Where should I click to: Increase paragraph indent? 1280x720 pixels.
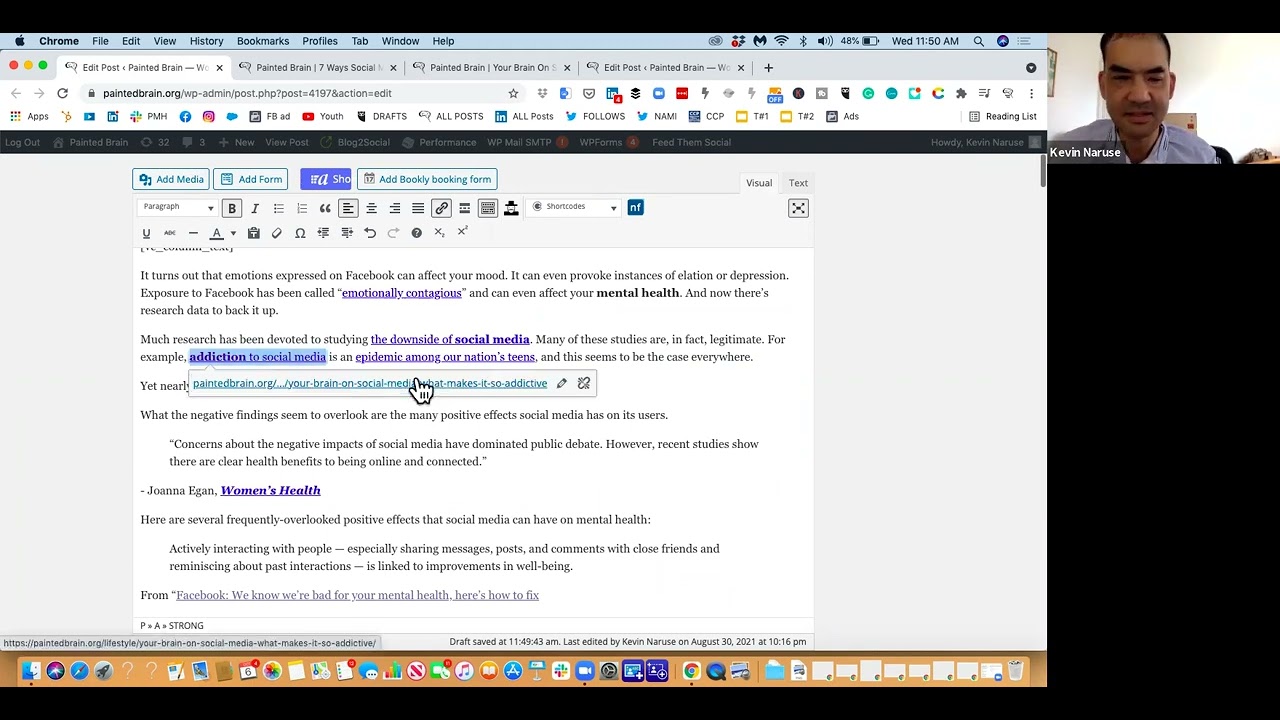tap(347, 233)
